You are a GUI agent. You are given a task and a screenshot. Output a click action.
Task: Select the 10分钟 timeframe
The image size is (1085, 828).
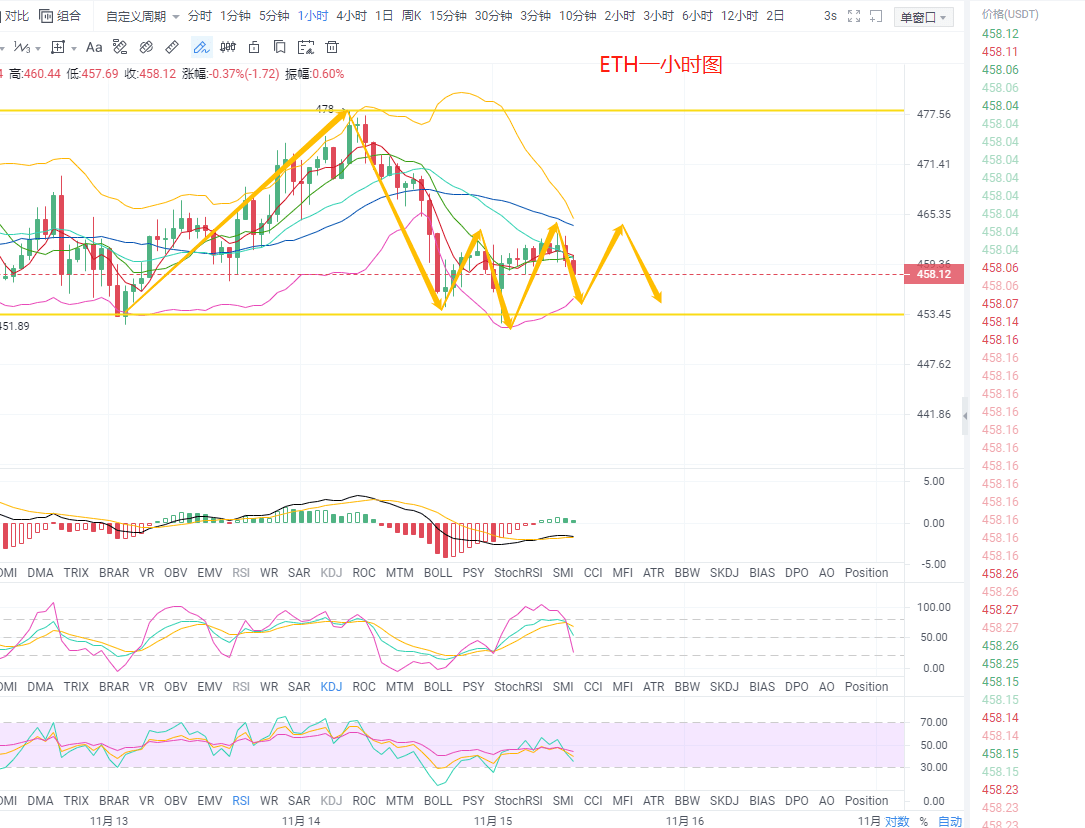pyautogui.click(x=578, y=16)
